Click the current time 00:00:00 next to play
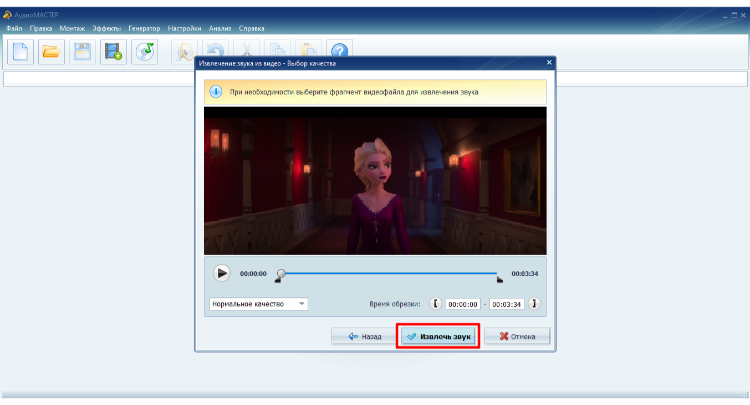The height and width of the screenshot is (405, 750). (x=253, y=274)
